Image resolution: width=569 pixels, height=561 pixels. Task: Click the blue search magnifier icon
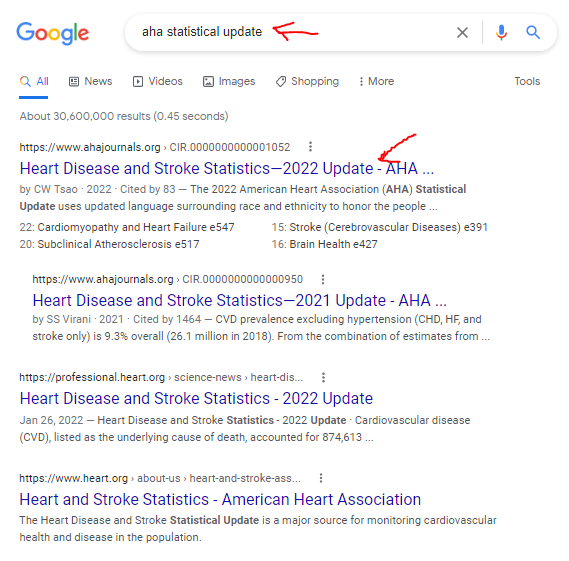pyautogui.click(x=533, y=32)
